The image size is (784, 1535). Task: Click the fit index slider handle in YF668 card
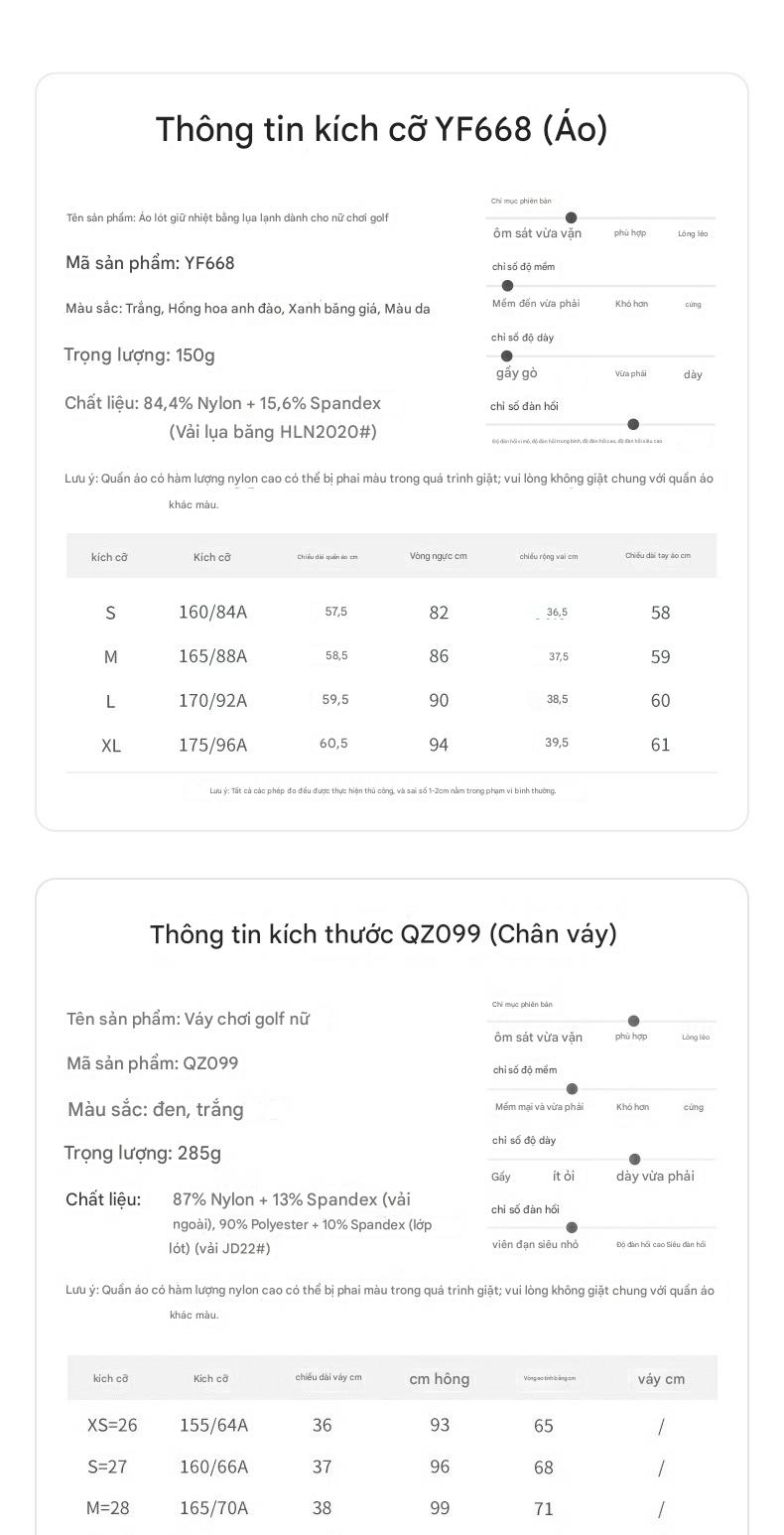point(571,217)
